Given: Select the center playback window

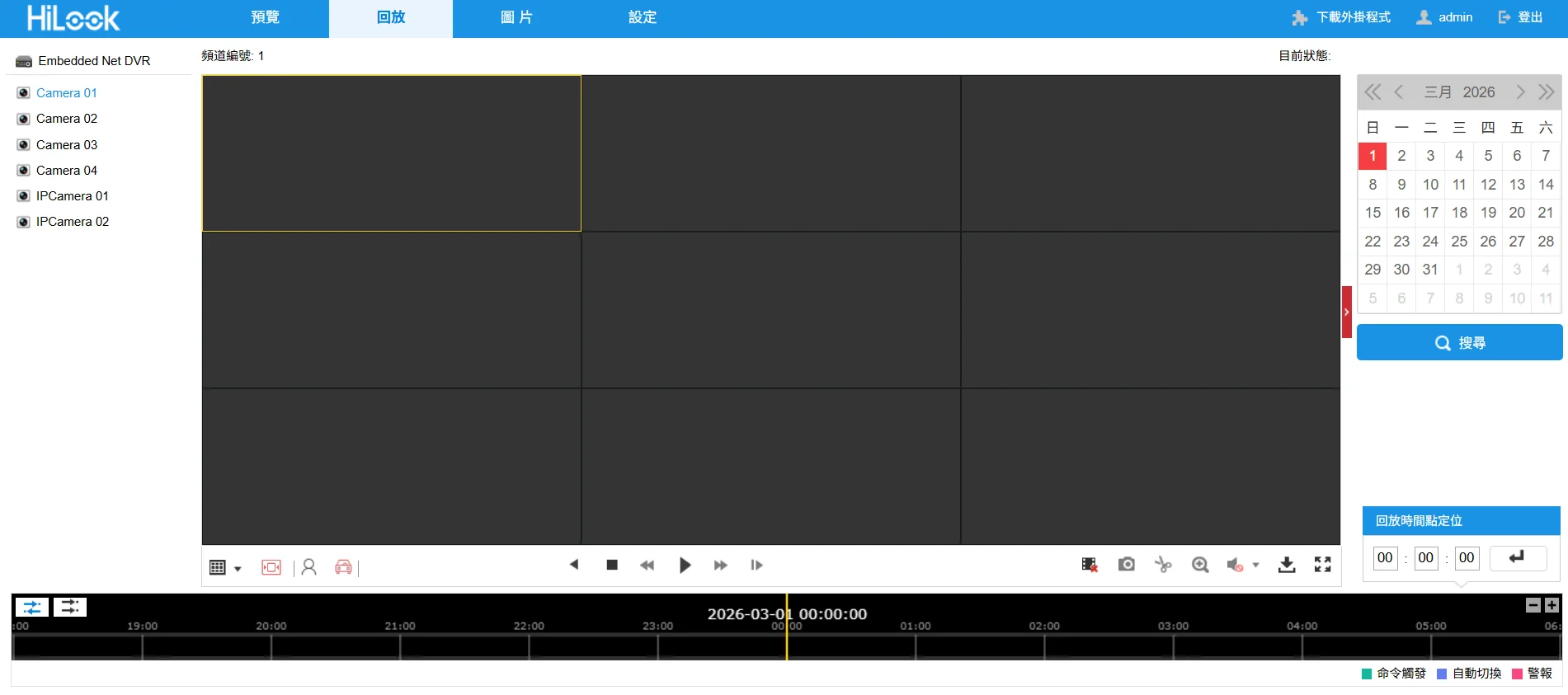Looking at the screenshot, I should [771, 310].
